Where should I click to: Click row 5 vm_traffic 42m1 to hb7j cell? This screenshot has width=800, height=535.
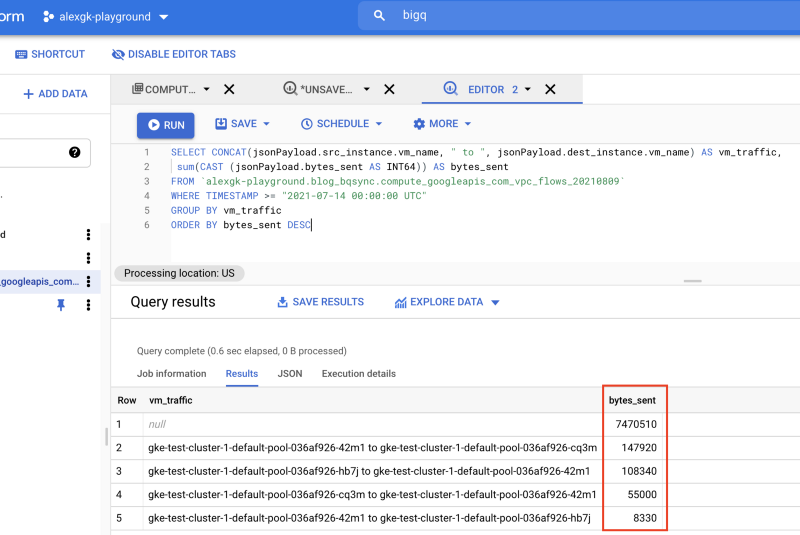(369, 518)
